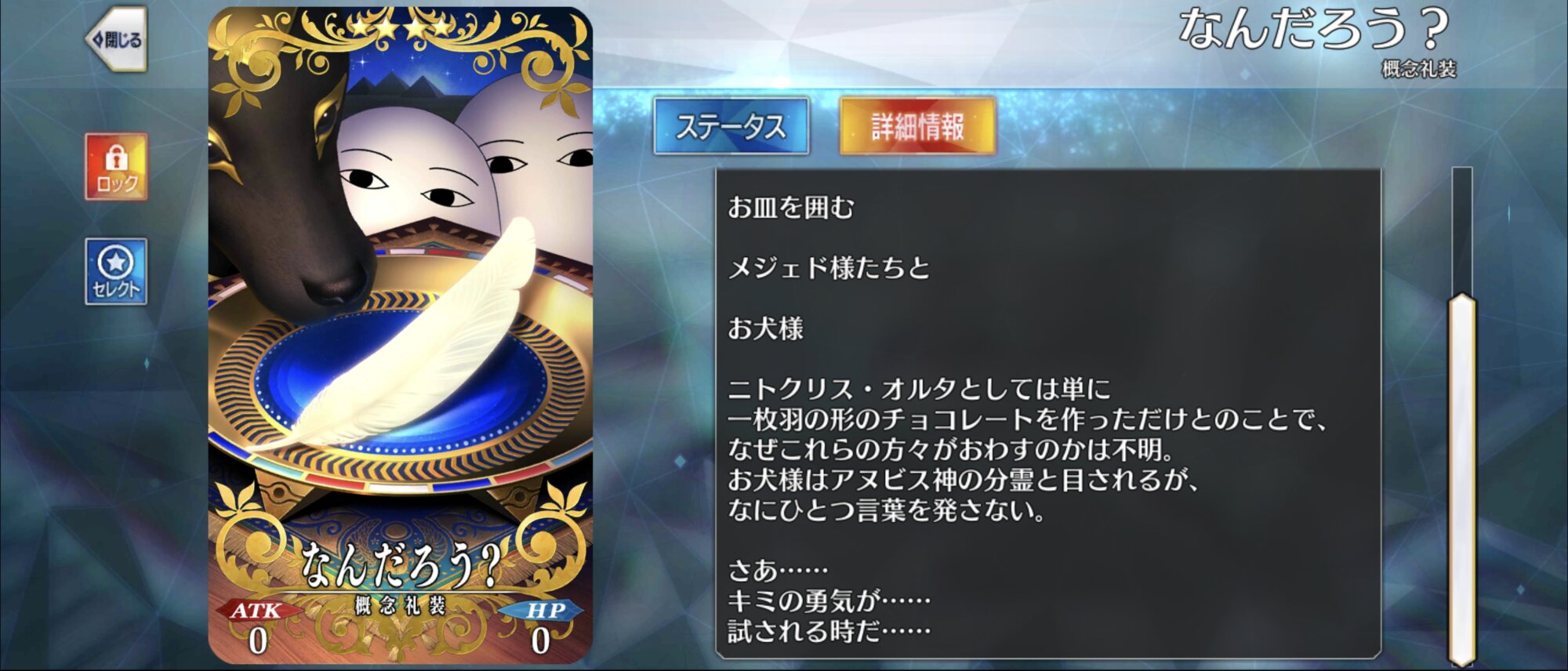The image size is (1568, 671).
Task: Click the なんだろう？ title on card bottom
Action: pyautogui.click(x=401, y=564)
